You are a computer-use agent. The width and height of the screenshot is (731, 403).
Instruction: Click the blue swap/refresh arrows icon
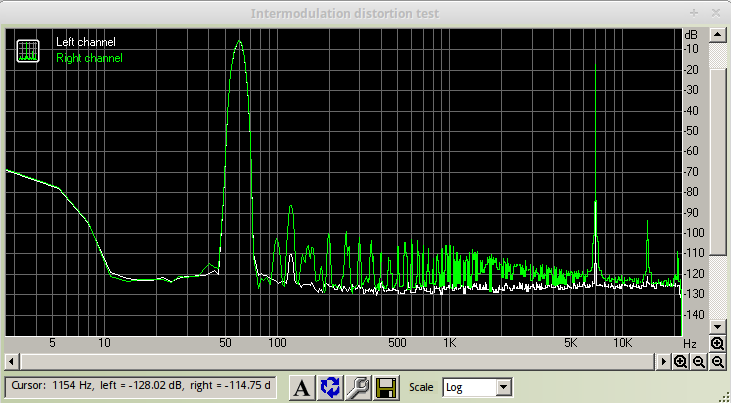click(x=331, y=388)
